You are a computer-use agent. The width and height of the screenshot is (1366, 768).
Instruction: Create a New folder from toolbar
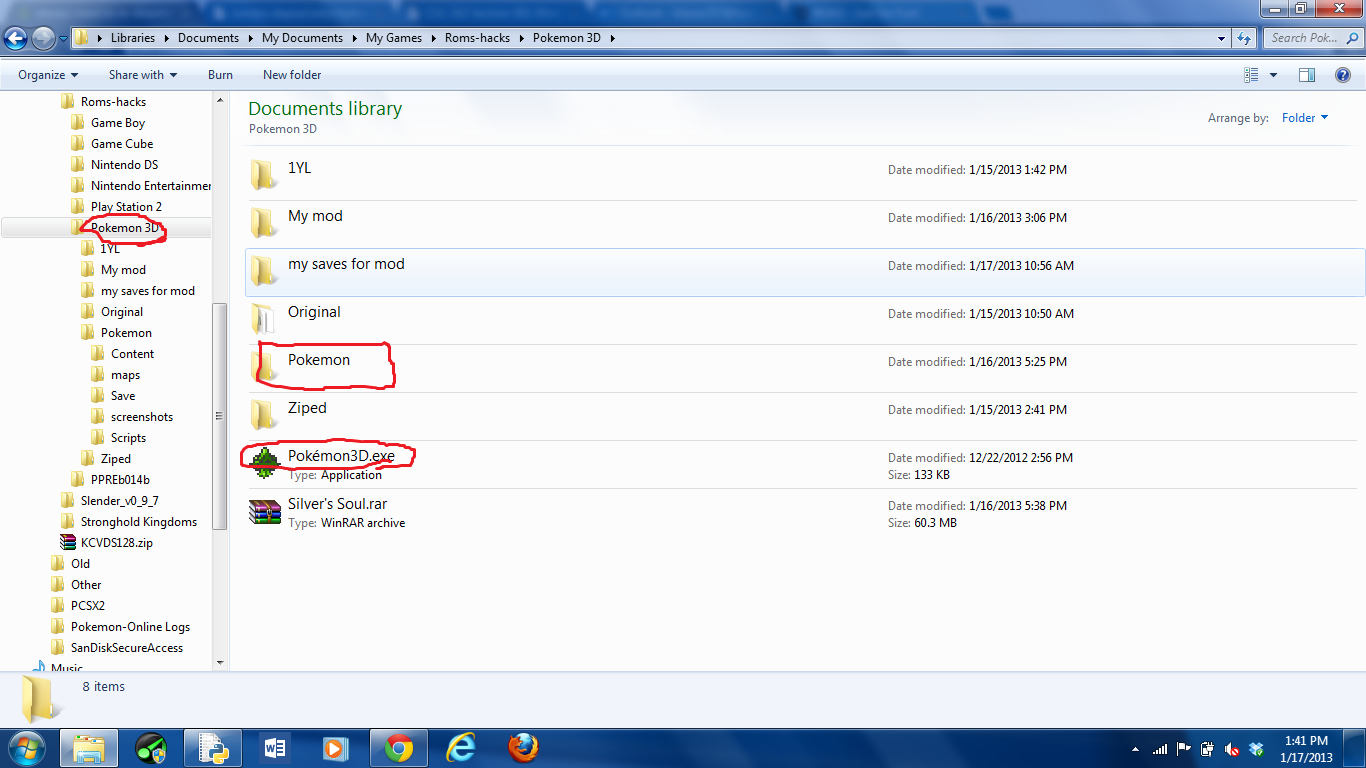coord(292,75)
